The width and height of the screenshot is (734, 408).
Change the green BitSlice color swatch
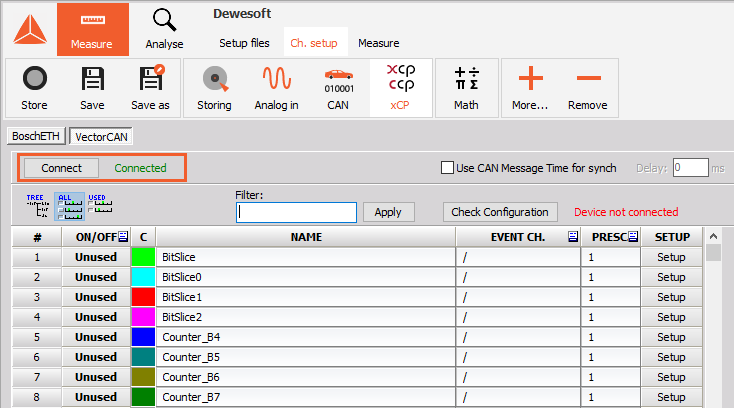(x=143, y=257)
